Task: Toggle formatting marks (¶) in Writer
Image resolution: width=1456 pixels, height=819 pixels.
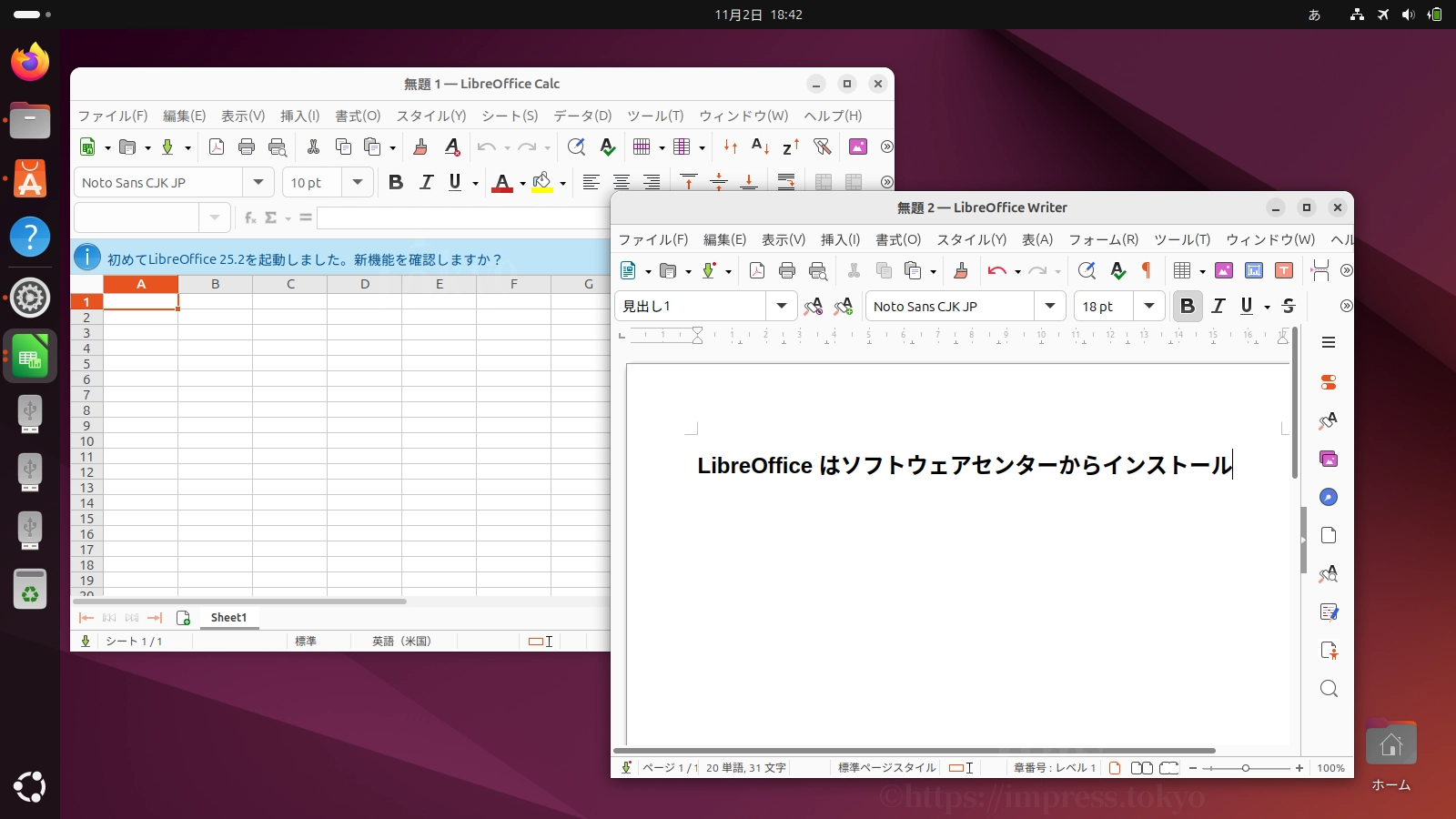Action: 1147,270
